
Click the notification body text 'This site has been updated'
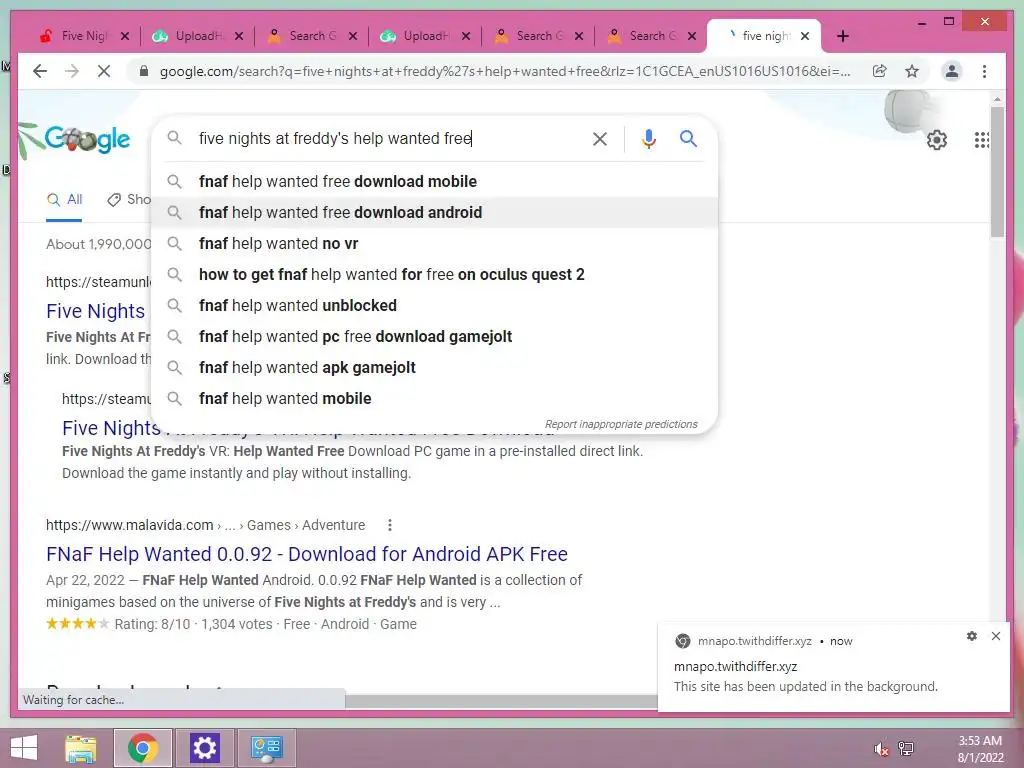(805, 687)
